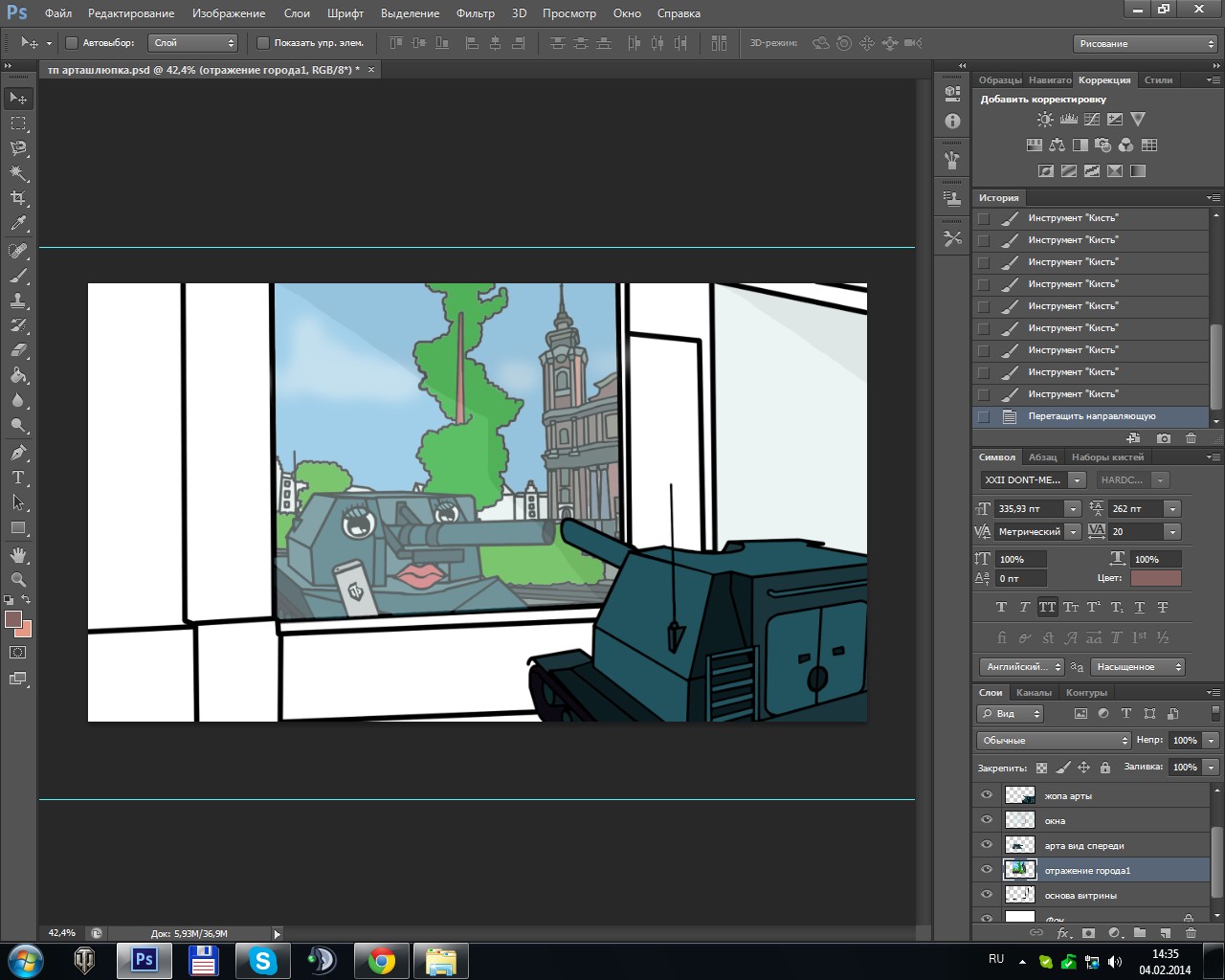Screen dimensions: 1225x980
Task: Select the Zoom tool in toolbox
Action: pos(18,580)
